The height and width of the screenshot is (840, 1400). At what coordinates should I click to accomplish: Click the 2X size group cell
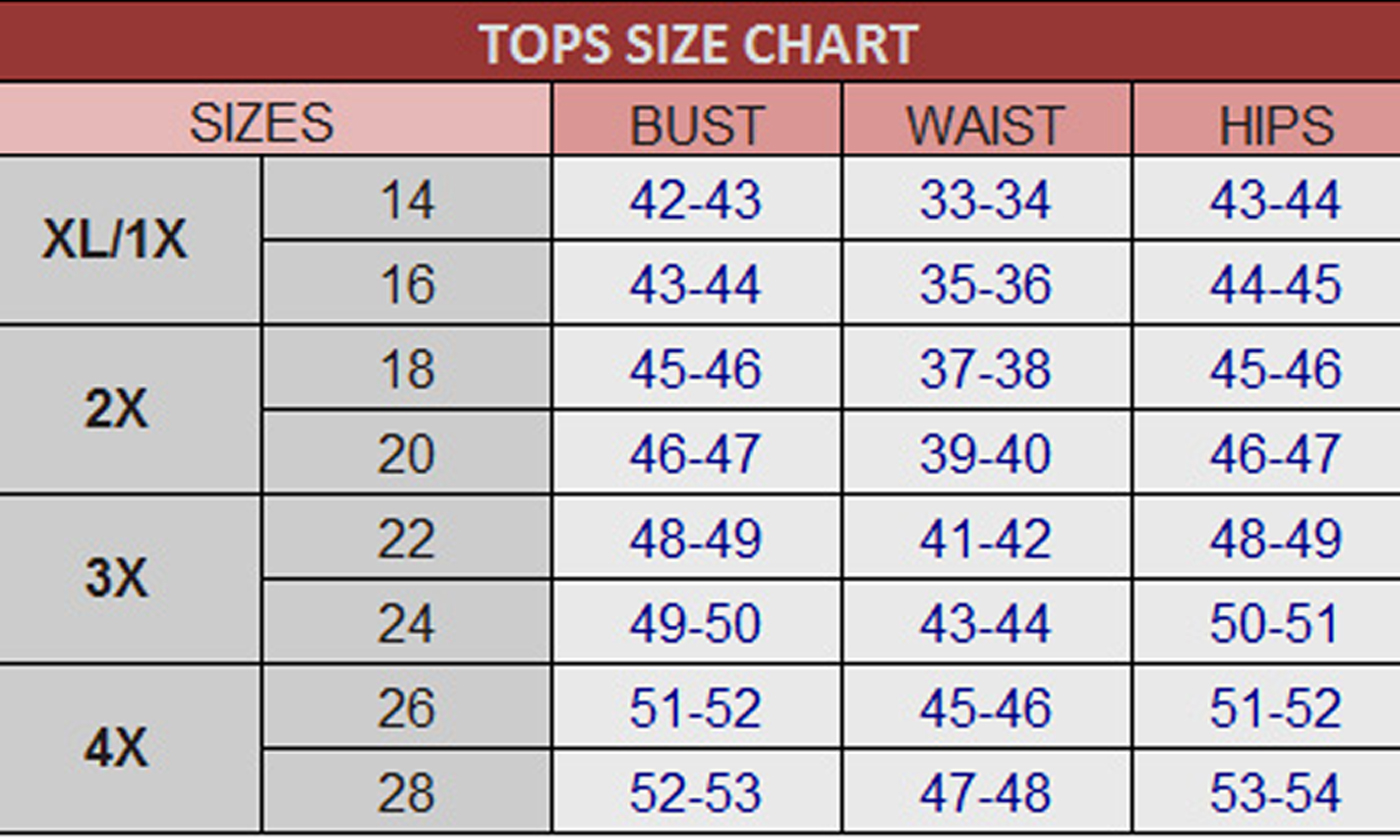115,410
